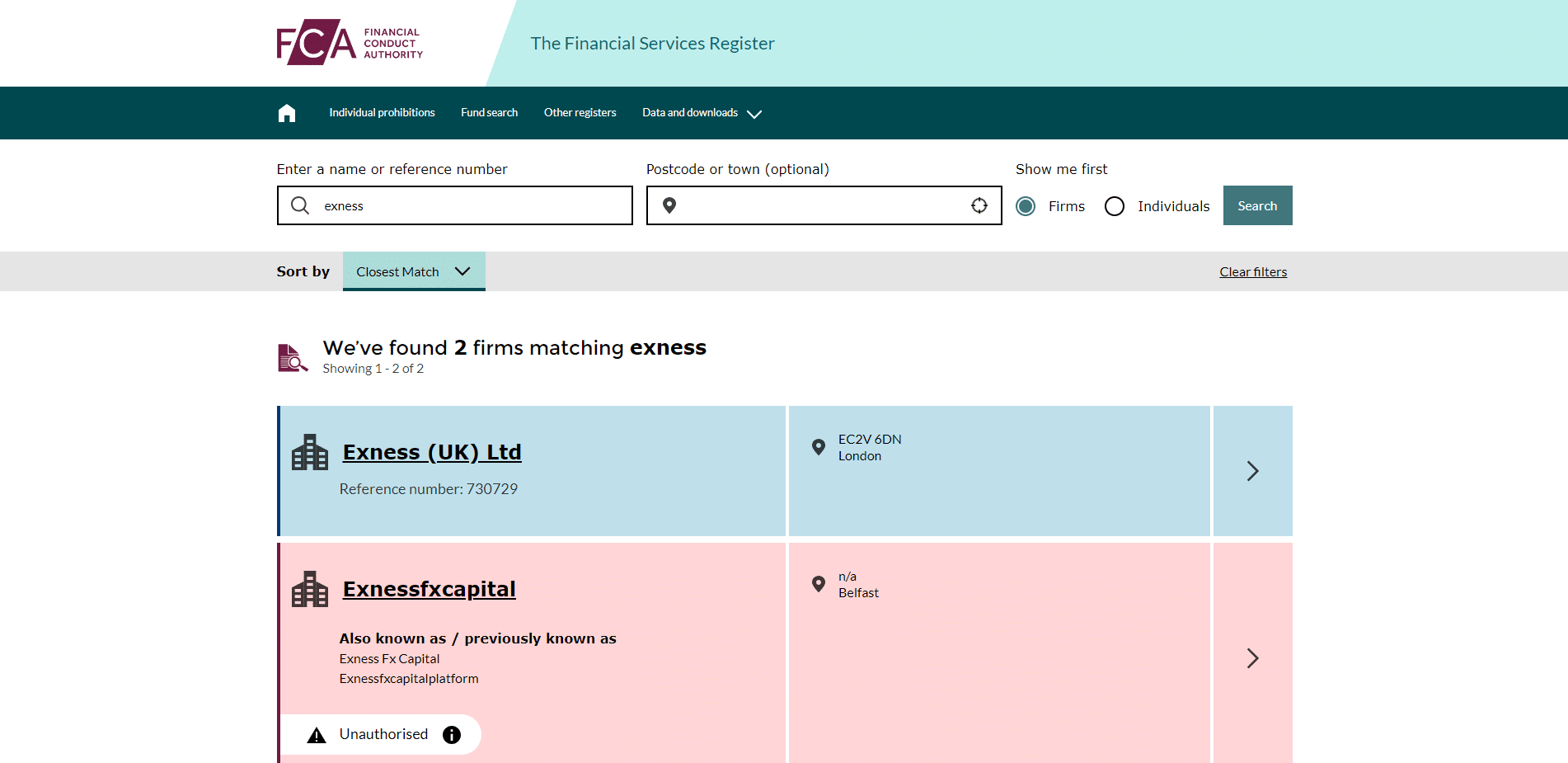Use current location crosshair icon
Viewport: 1568px width, 763px height.
point(979,205)
